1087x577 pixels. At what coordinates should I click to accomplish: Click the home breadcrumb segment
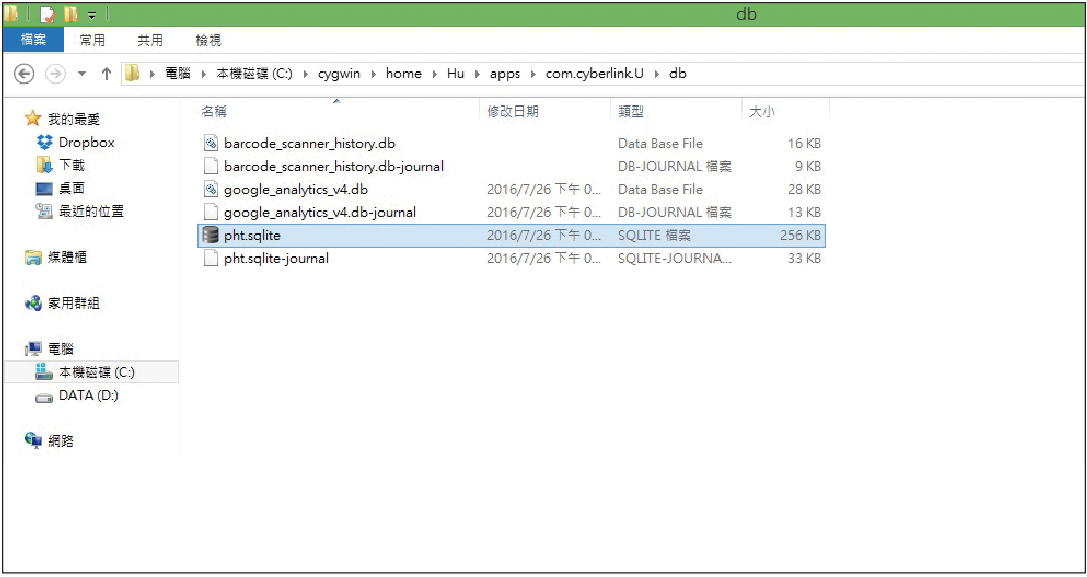(x=403, y=74)
